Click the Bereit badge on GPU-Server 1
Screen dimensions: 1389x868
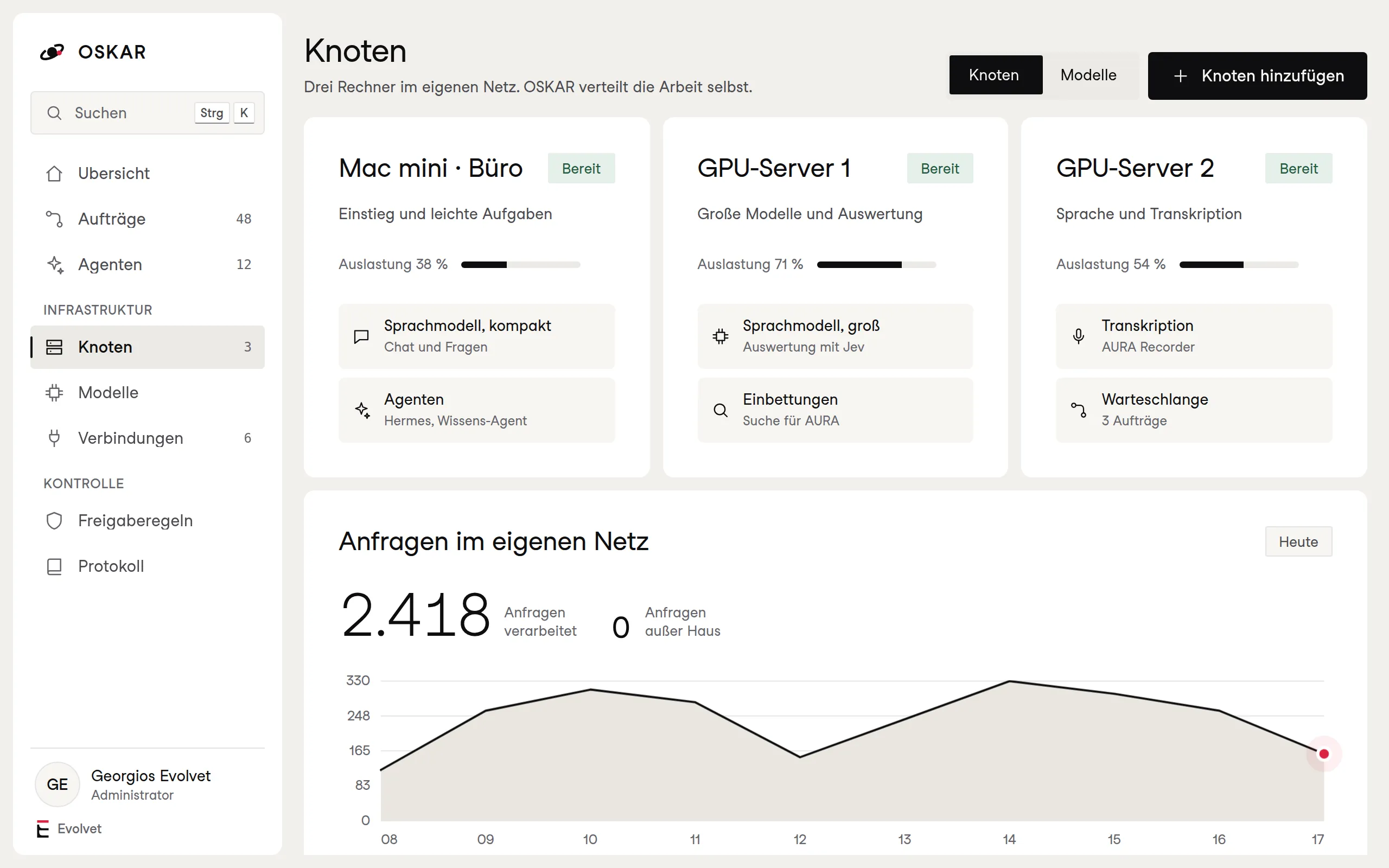click(x=940, y=168)
